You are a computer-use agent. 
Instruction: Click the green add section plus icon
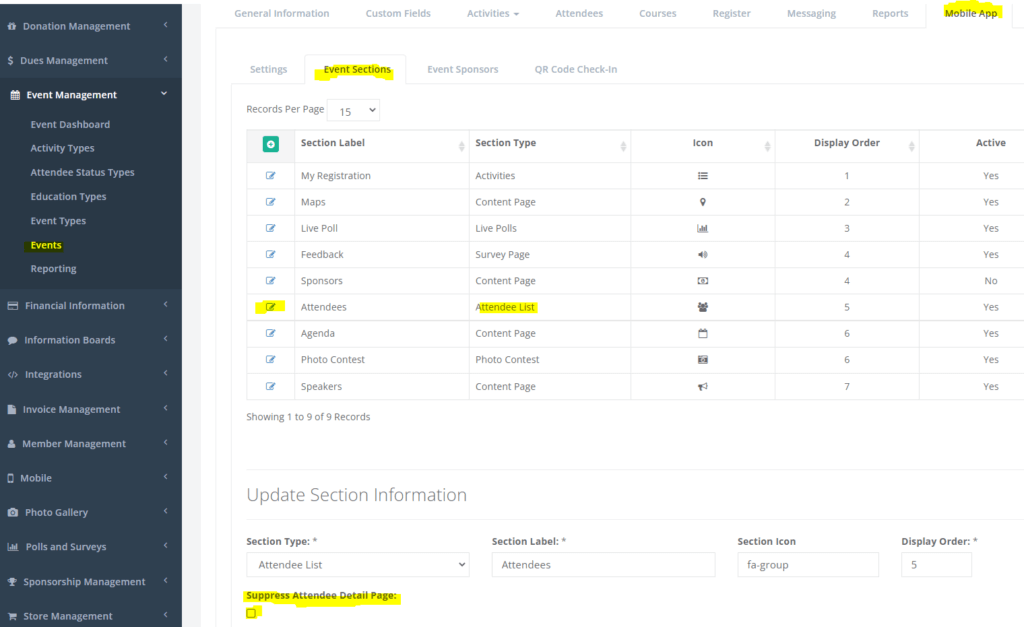[x=270, y=144]
